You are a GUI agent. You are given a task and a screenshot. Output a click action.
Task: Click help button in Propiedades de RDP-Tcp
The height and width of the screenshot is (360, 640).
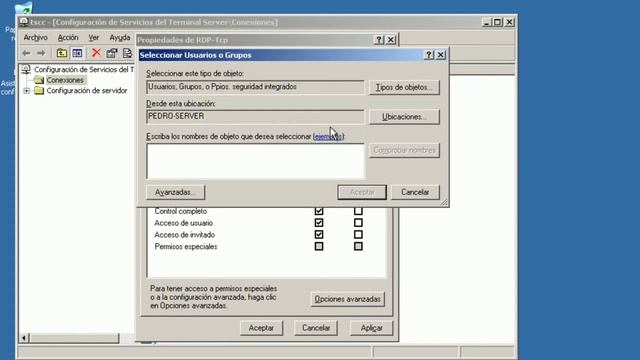point(379,40)
